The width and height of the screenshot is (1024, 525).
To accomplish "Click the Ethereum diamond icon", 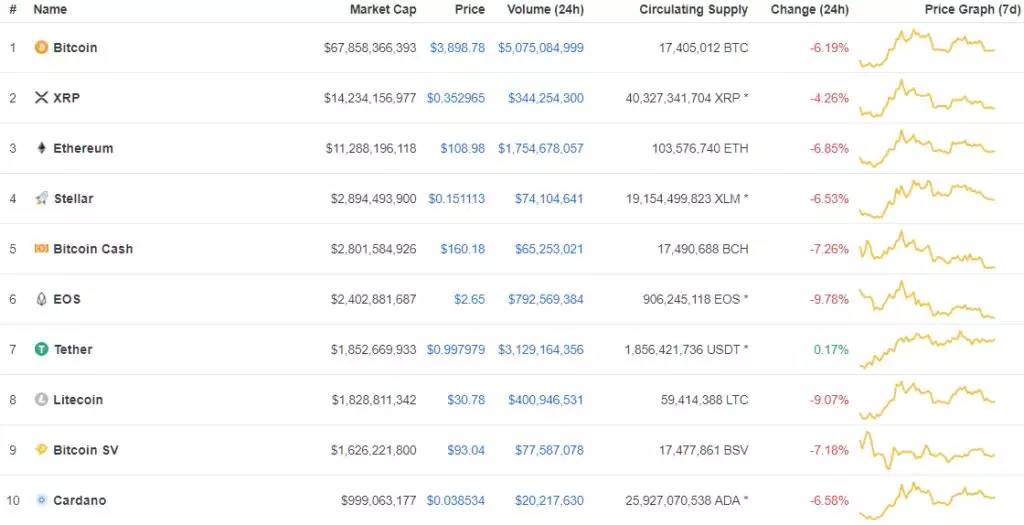I will point(41,148).
